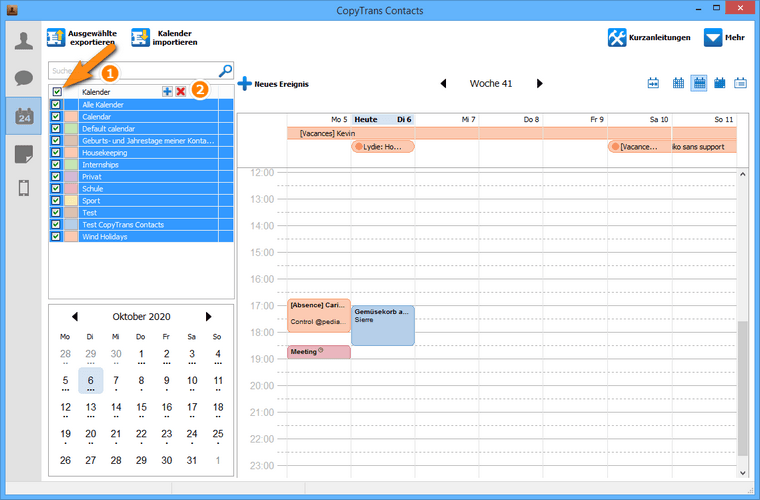Go to previous month in mini calendar

(75, 316)
